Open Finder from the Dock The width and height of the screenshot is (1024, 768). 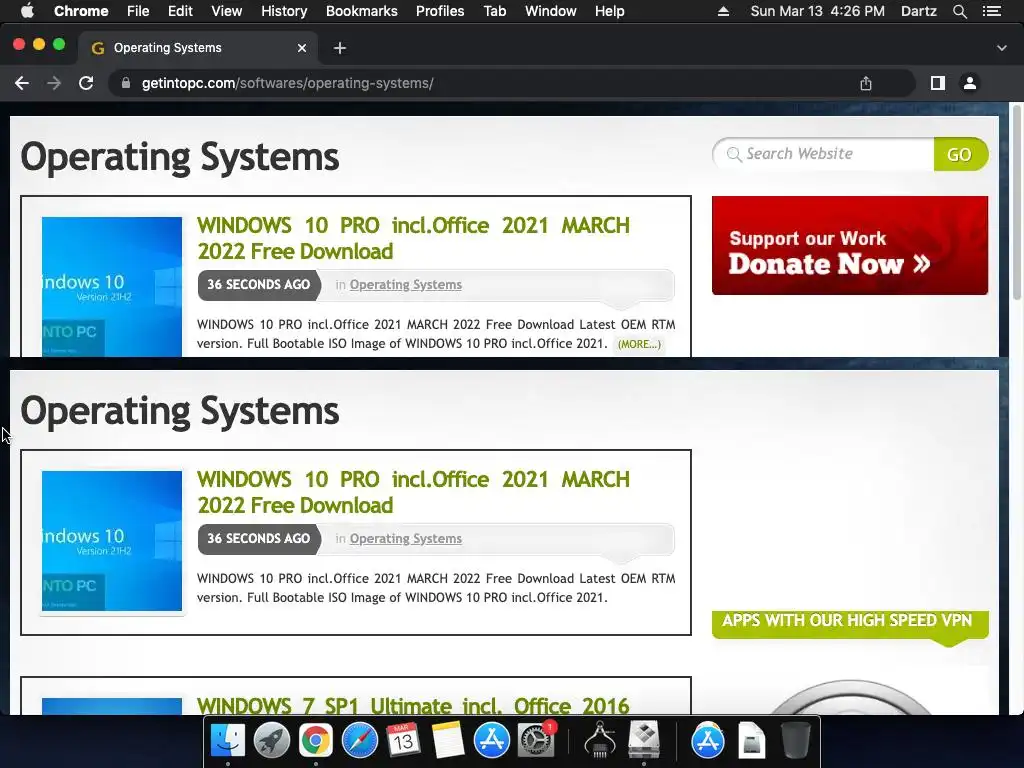coord(227,741)
